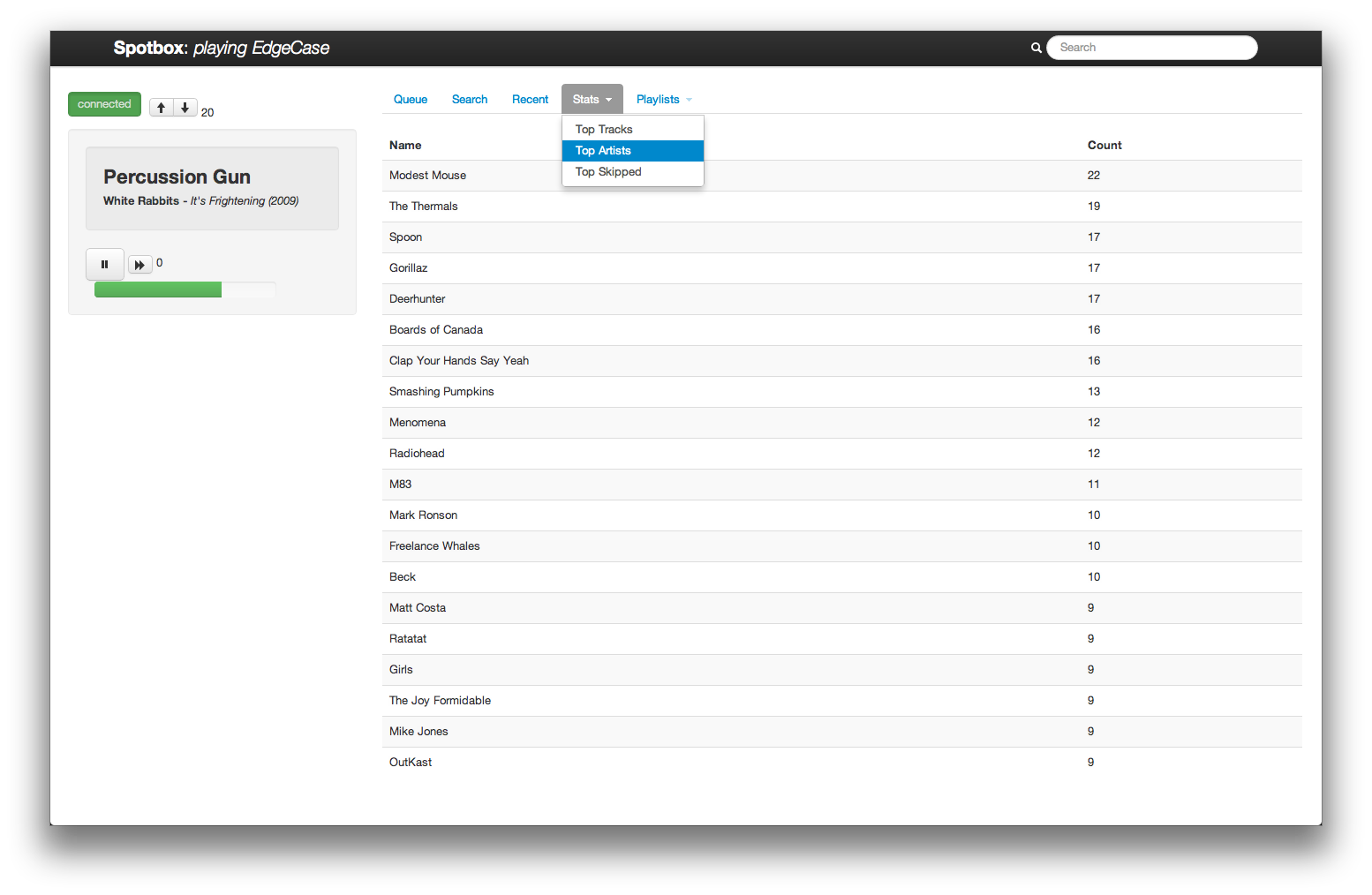This screenshot has width=1372, height=895.
Task: Click the Spotbox brand title
Action: point(221,48)
